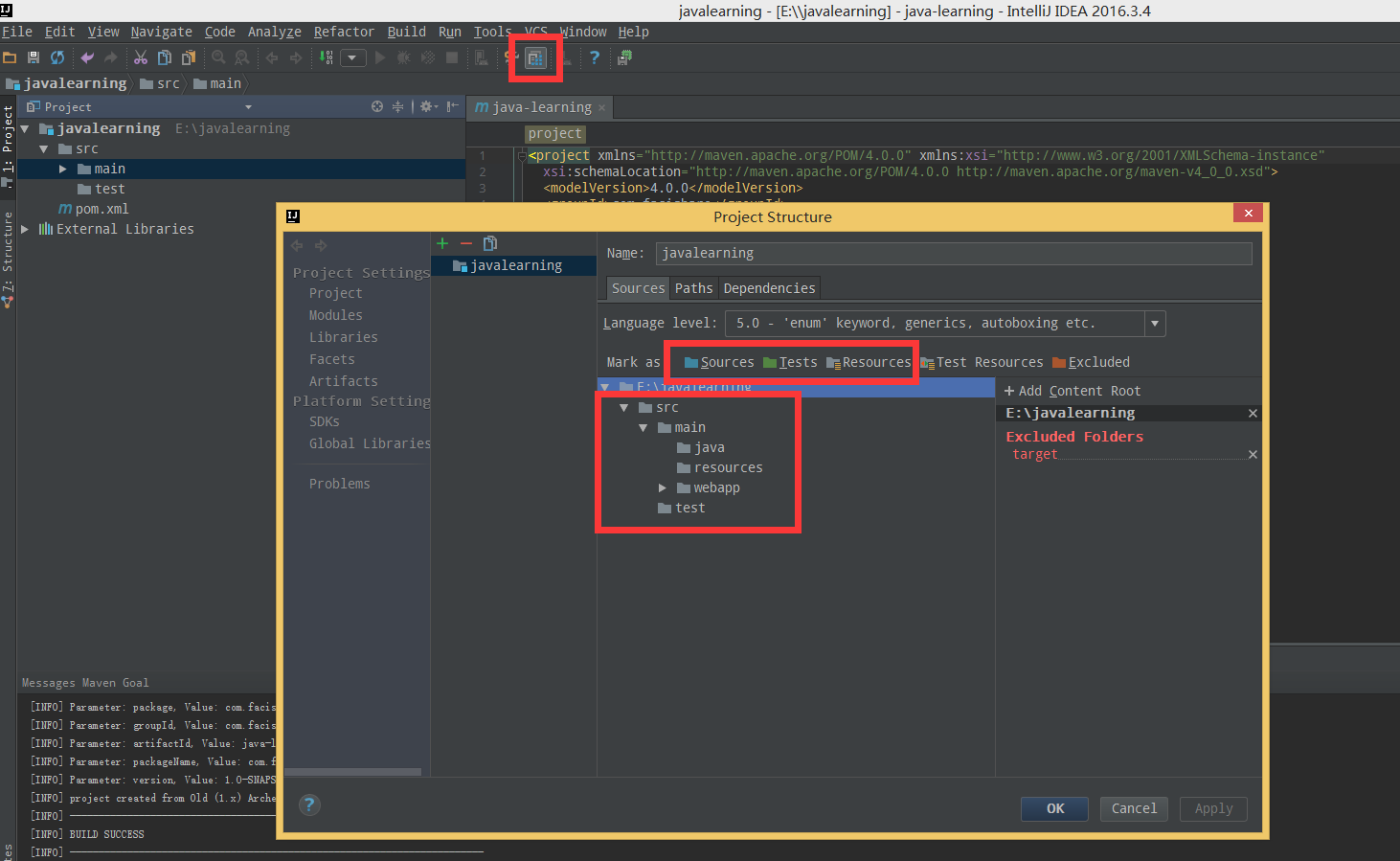Collapse the src folder in the dialog tree
Screen dimensions: 1400x861
pyautogui.click(x=624, y=408)
